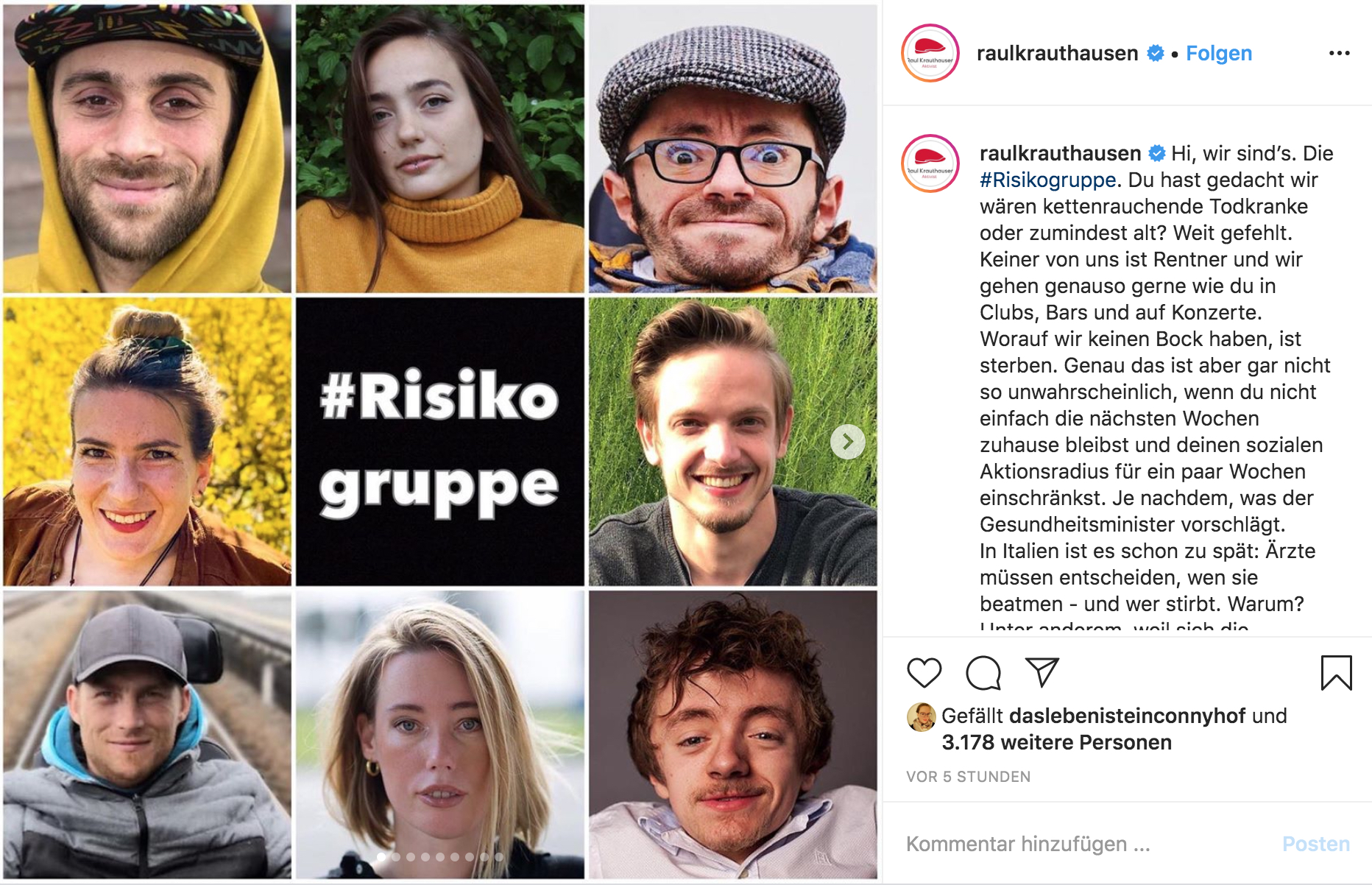
Task: Open raulkrauthausen profile picture in header
Action: coord(930,53)
